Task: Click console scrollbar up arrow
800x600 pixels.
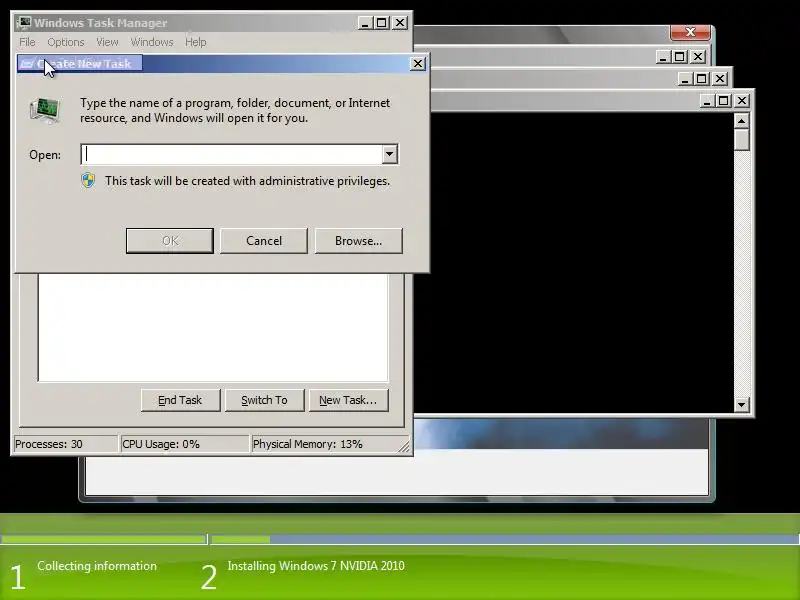Action: 741,121
